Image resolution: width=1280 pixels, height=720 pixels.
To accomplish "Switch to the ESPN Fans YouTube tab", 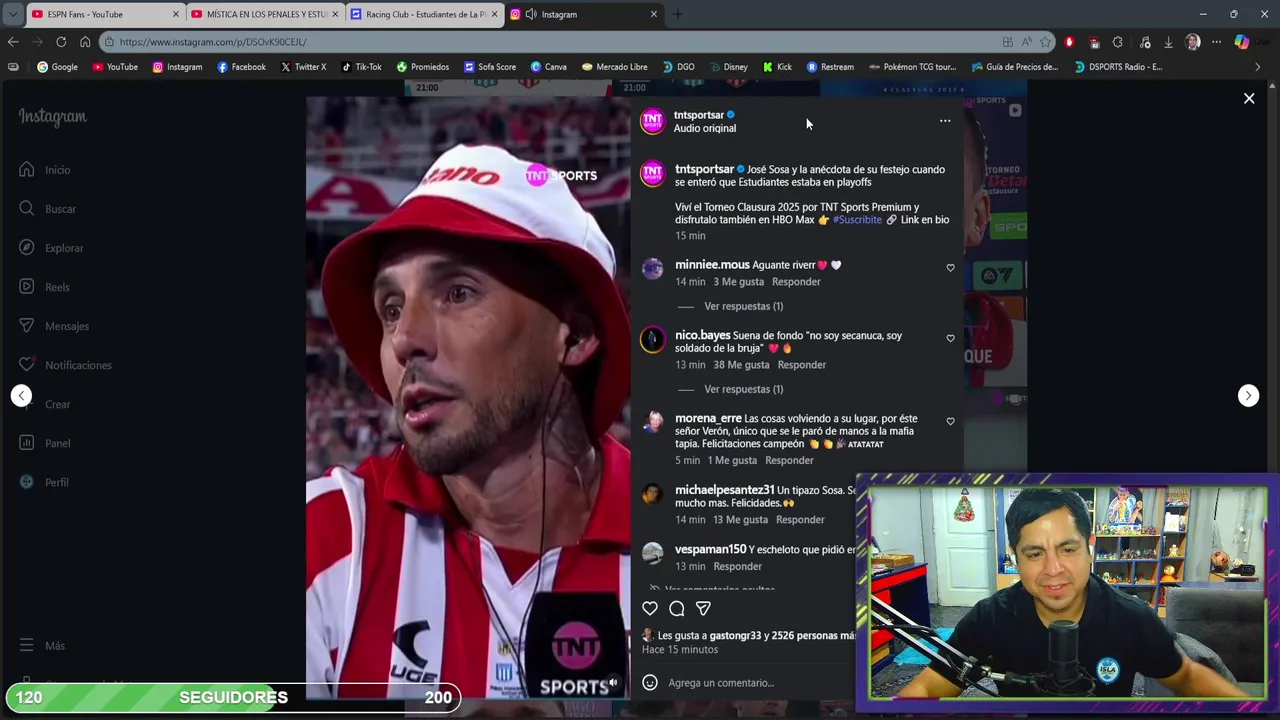I will coord(105,14).
